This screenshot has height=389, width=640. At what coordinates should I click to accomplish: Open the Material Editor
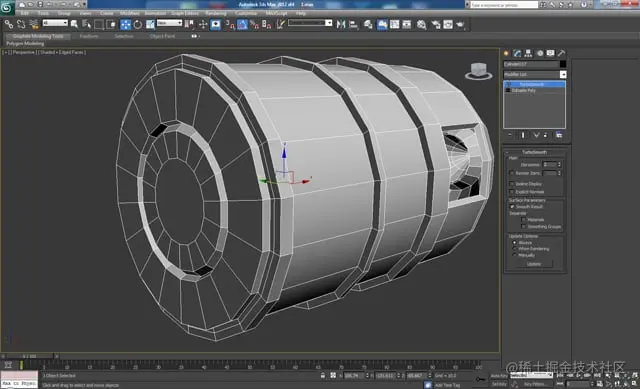tap(421, 24)
